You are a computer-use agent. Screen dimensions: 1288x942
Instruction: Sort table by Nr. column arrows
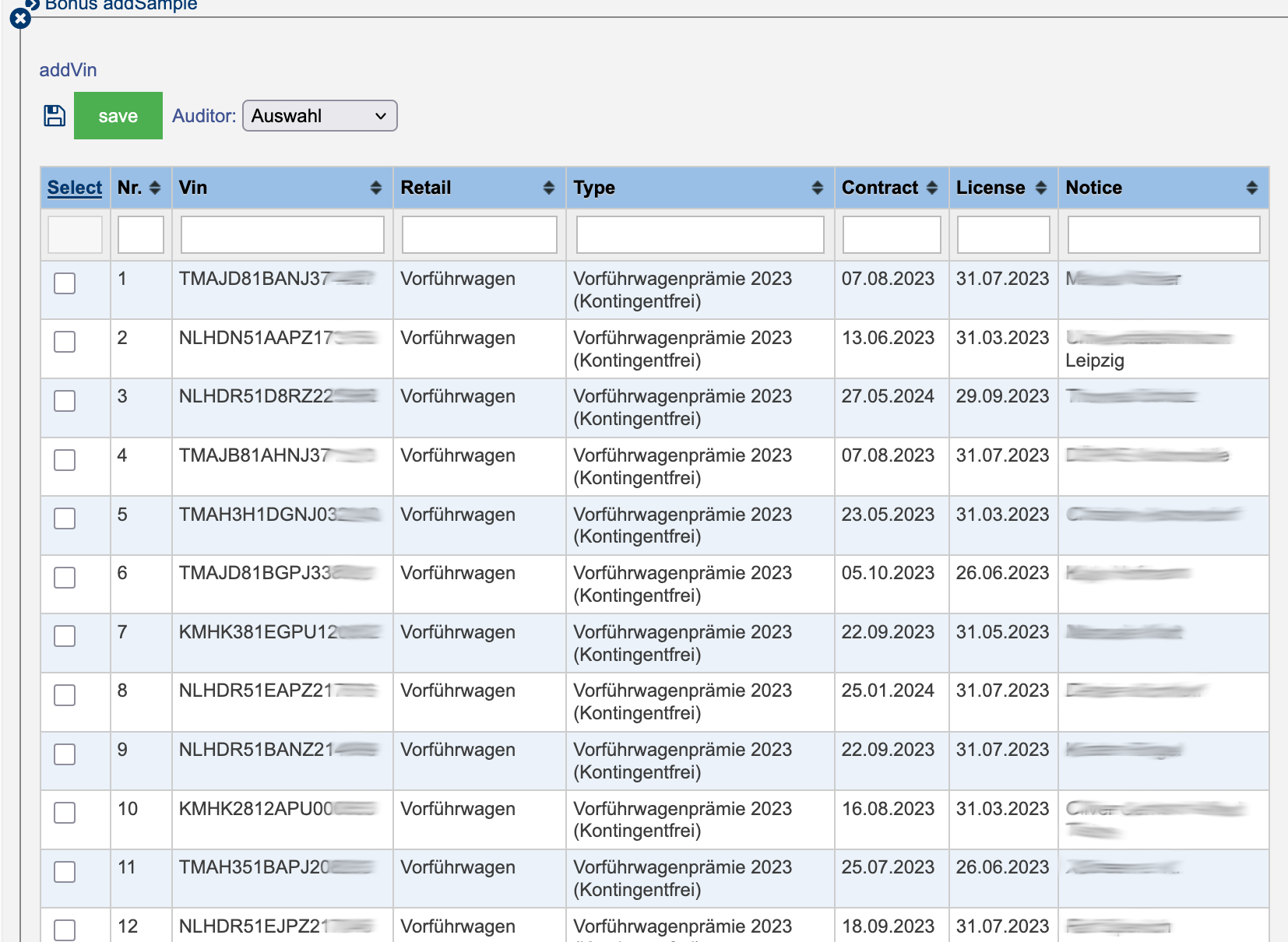tap(155, 188)
